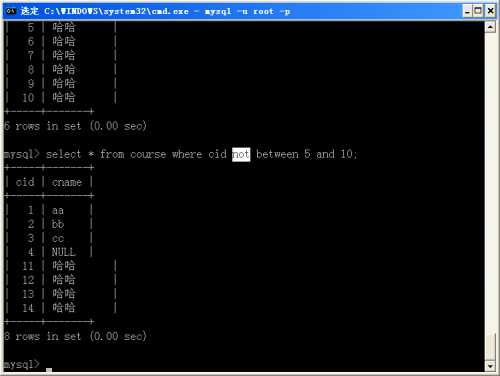Click the "cname" column header
The height and width of the screenshot is (376, 500).
pos(67,182)
